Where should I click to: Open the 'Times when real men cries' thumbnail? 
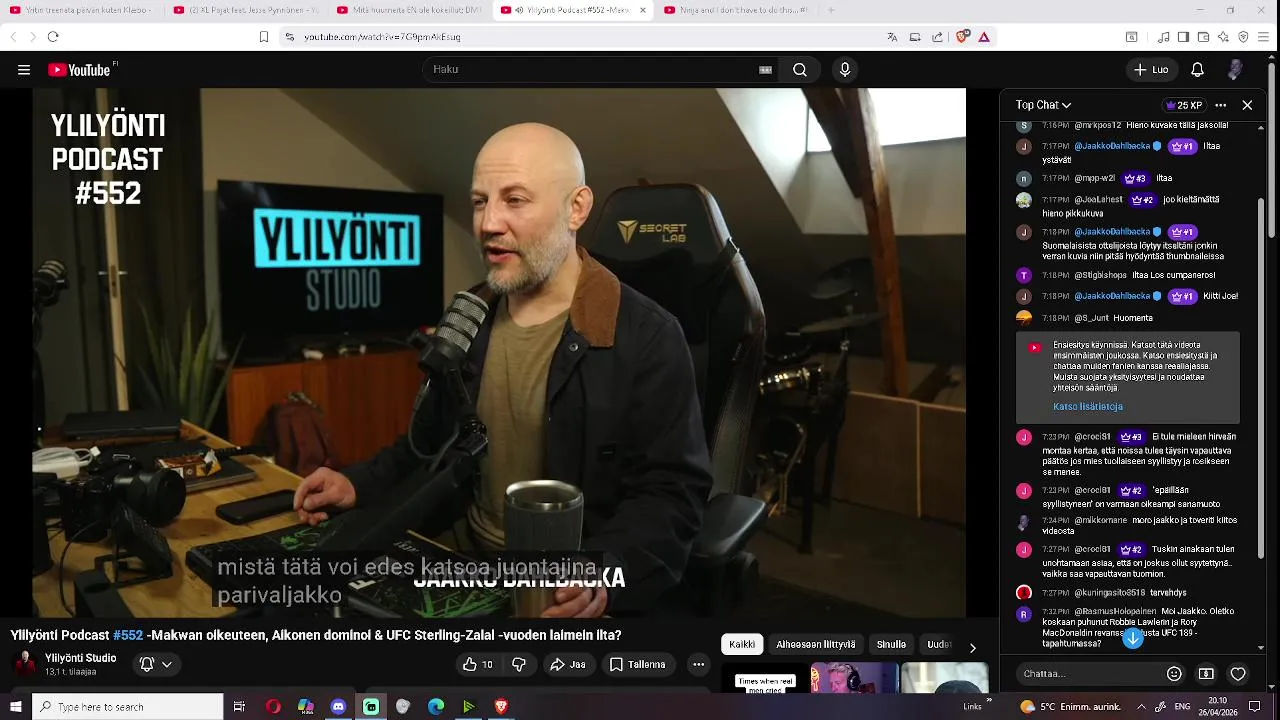pos(765,678)
